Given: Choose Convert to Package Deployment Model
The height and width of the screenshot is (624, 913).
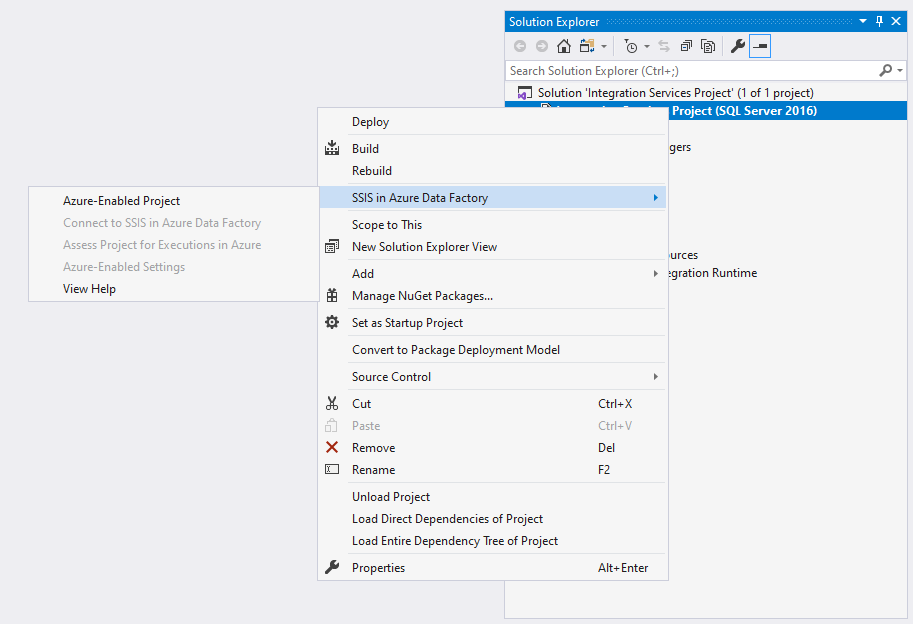Looking at the screenshot, I should tap(492, 350).
